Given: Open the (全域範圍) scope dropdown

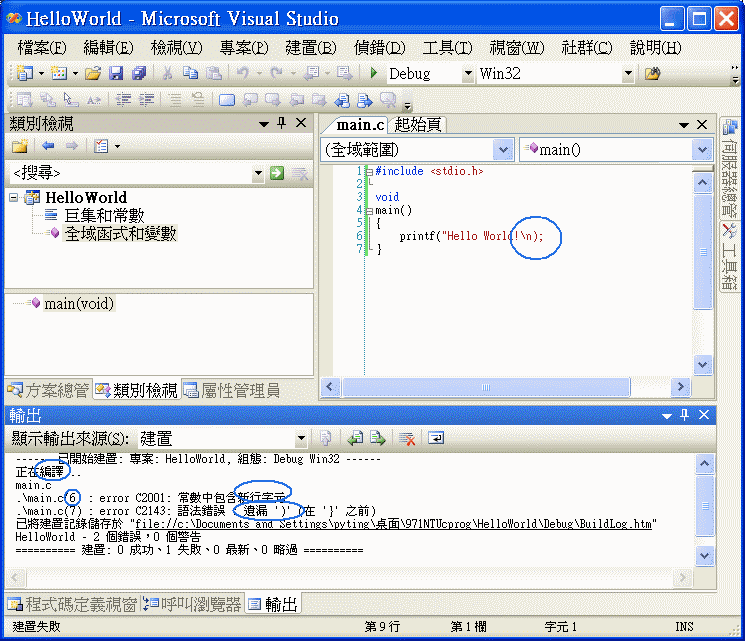Looking at the screenshot, I should pyautogui.click(x=503, y=150).
